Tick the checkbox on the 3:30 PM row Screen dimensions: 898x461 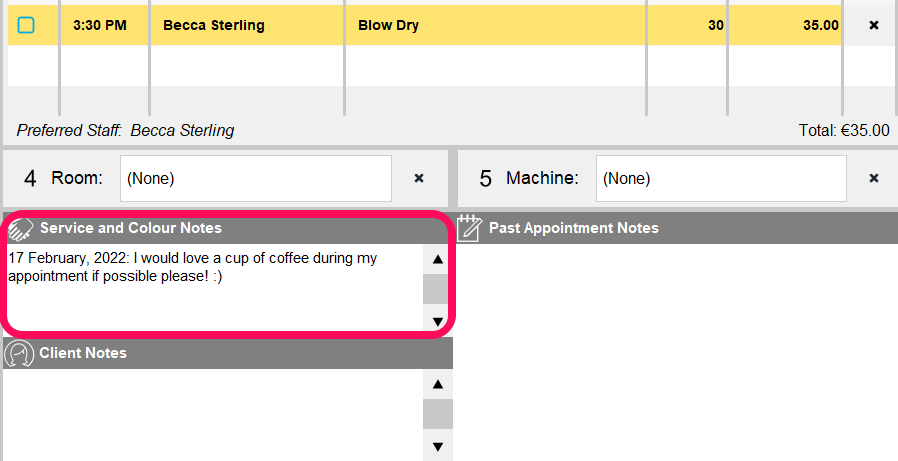26,25
